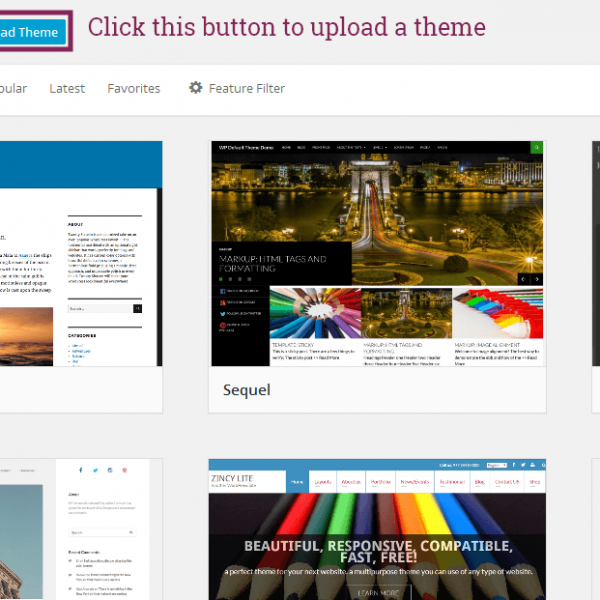
Task: Open the Latest themes tab
Action: (67, 88)
